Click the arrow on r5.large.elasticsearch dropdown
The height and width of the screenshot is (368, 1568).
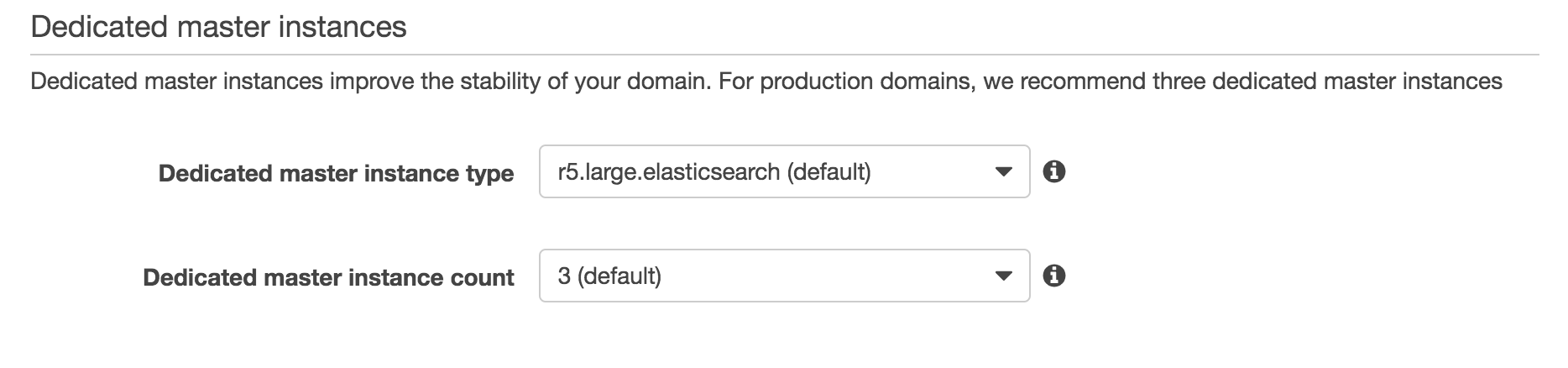[1002, 173]
